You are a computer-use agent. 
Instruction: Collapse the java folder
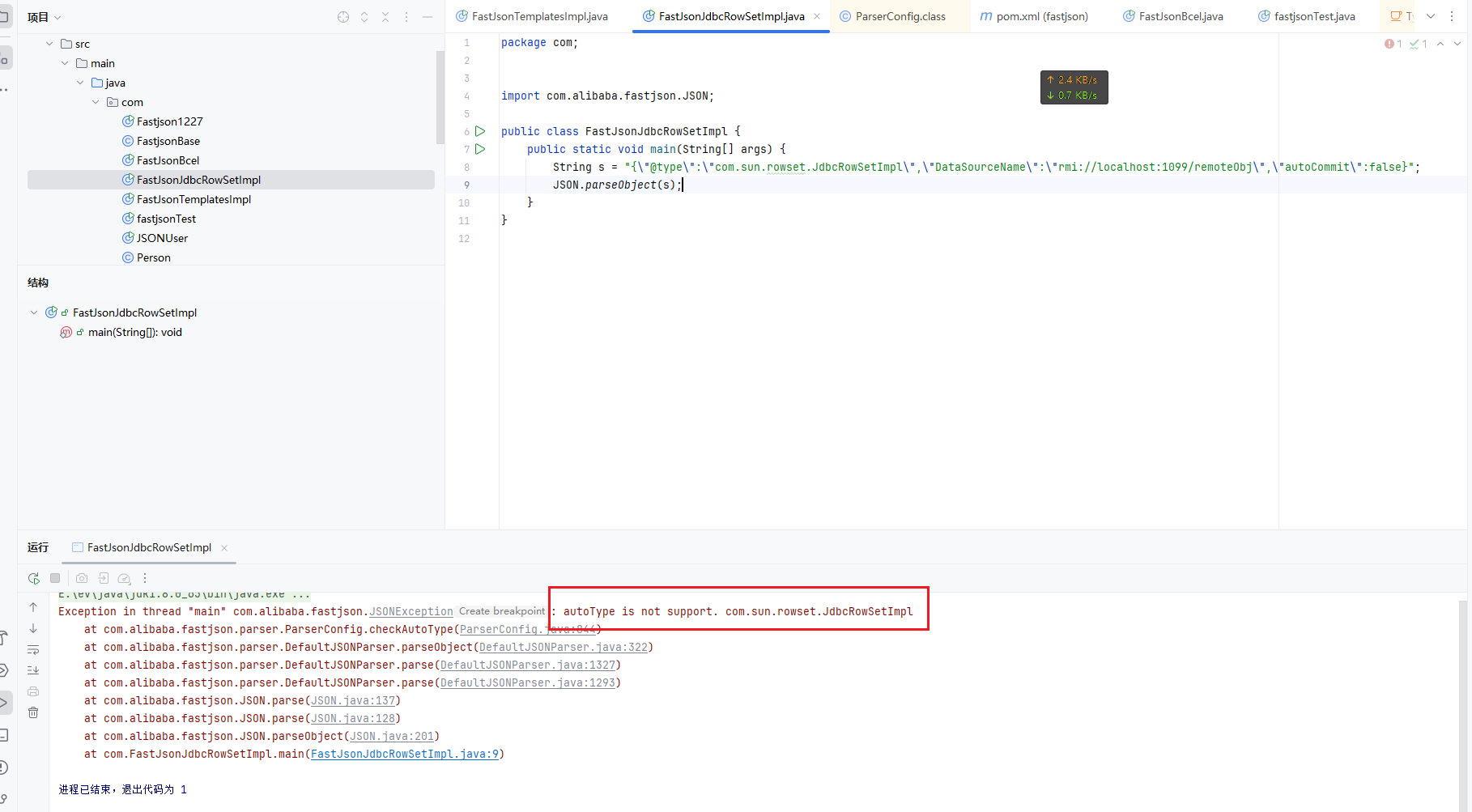(80, 83)
